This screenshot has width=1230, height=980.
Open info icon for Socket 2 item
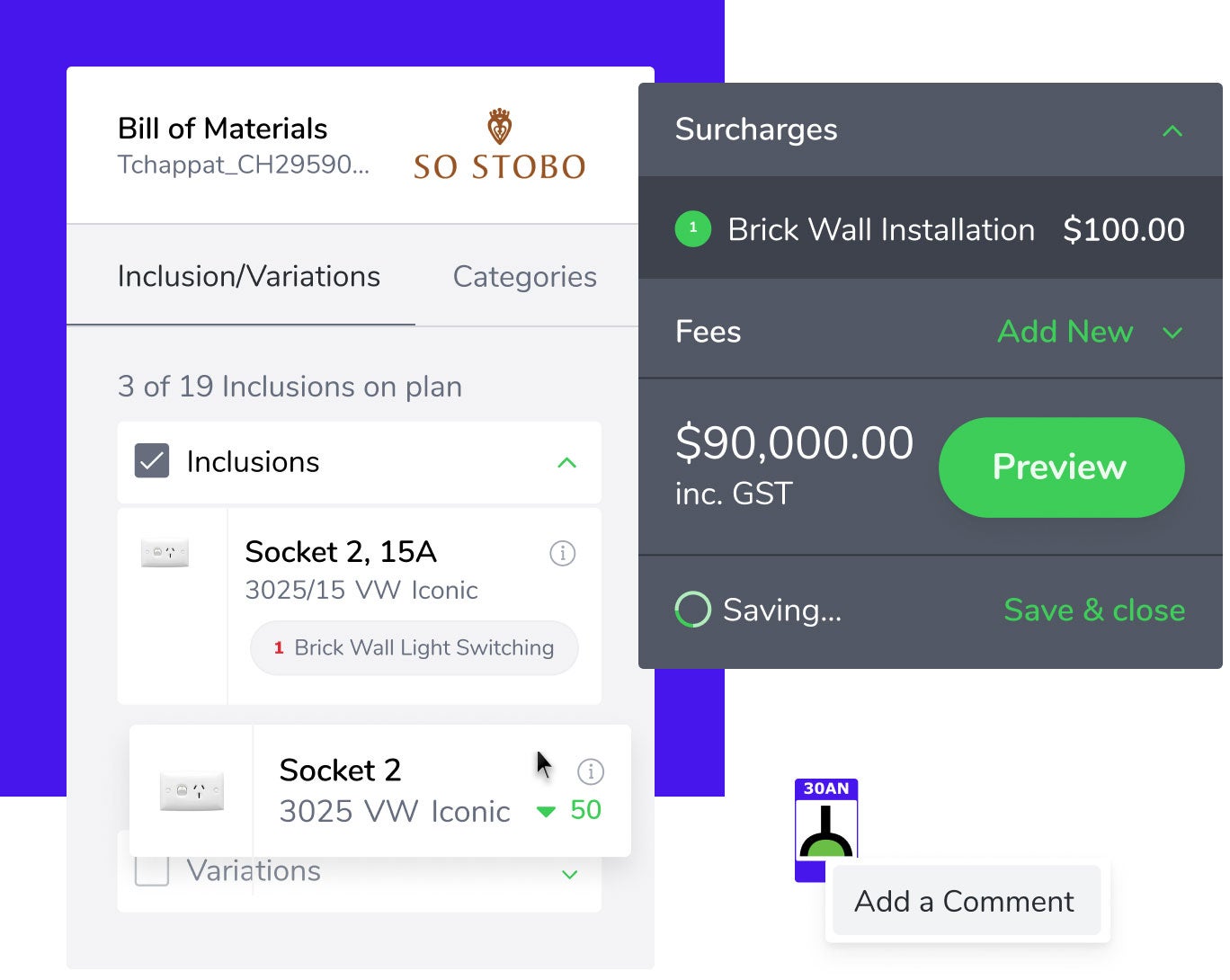590,771
